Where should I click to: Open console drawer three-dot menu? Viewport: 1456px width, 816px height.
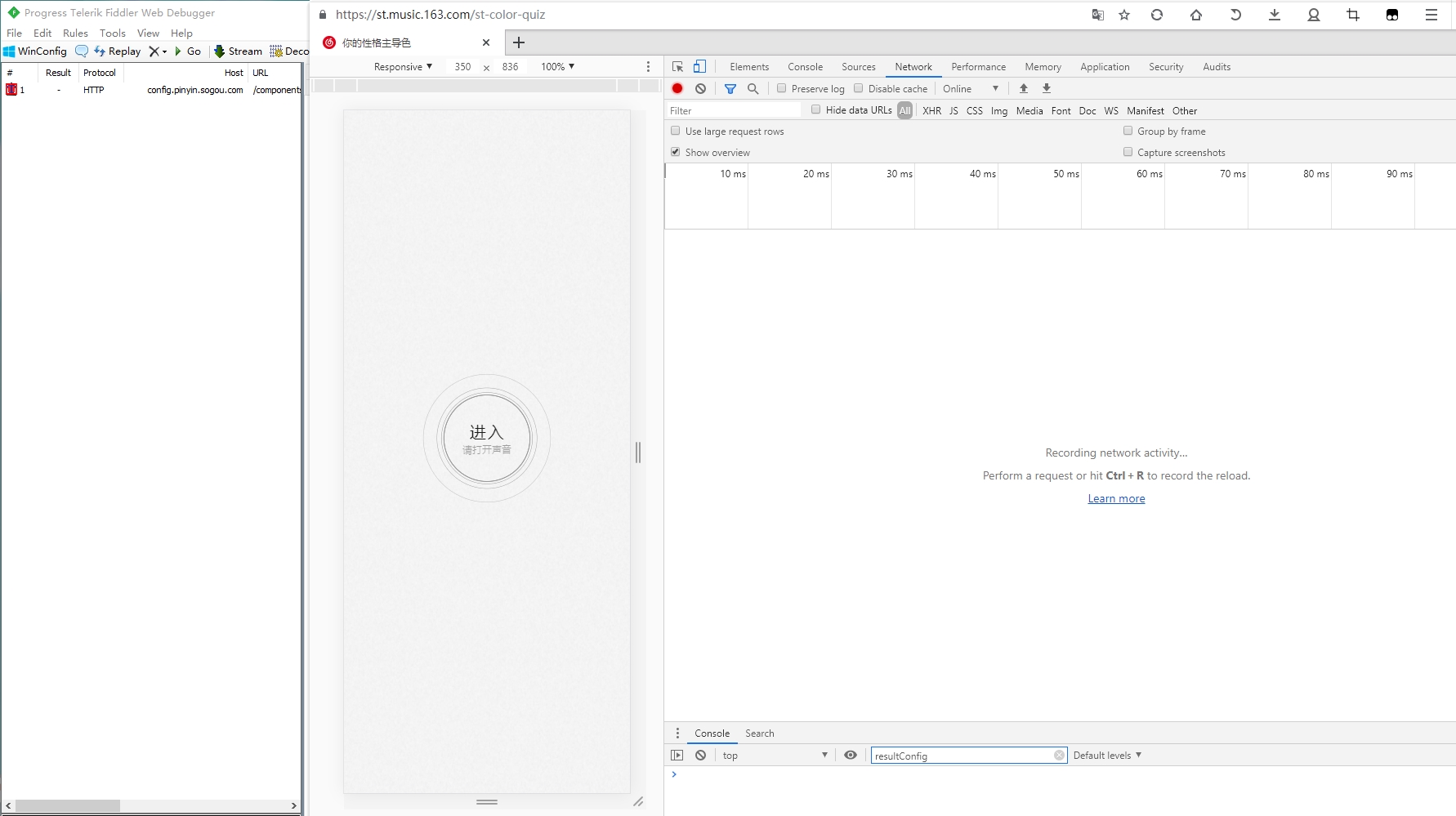[x=677, y=734]
